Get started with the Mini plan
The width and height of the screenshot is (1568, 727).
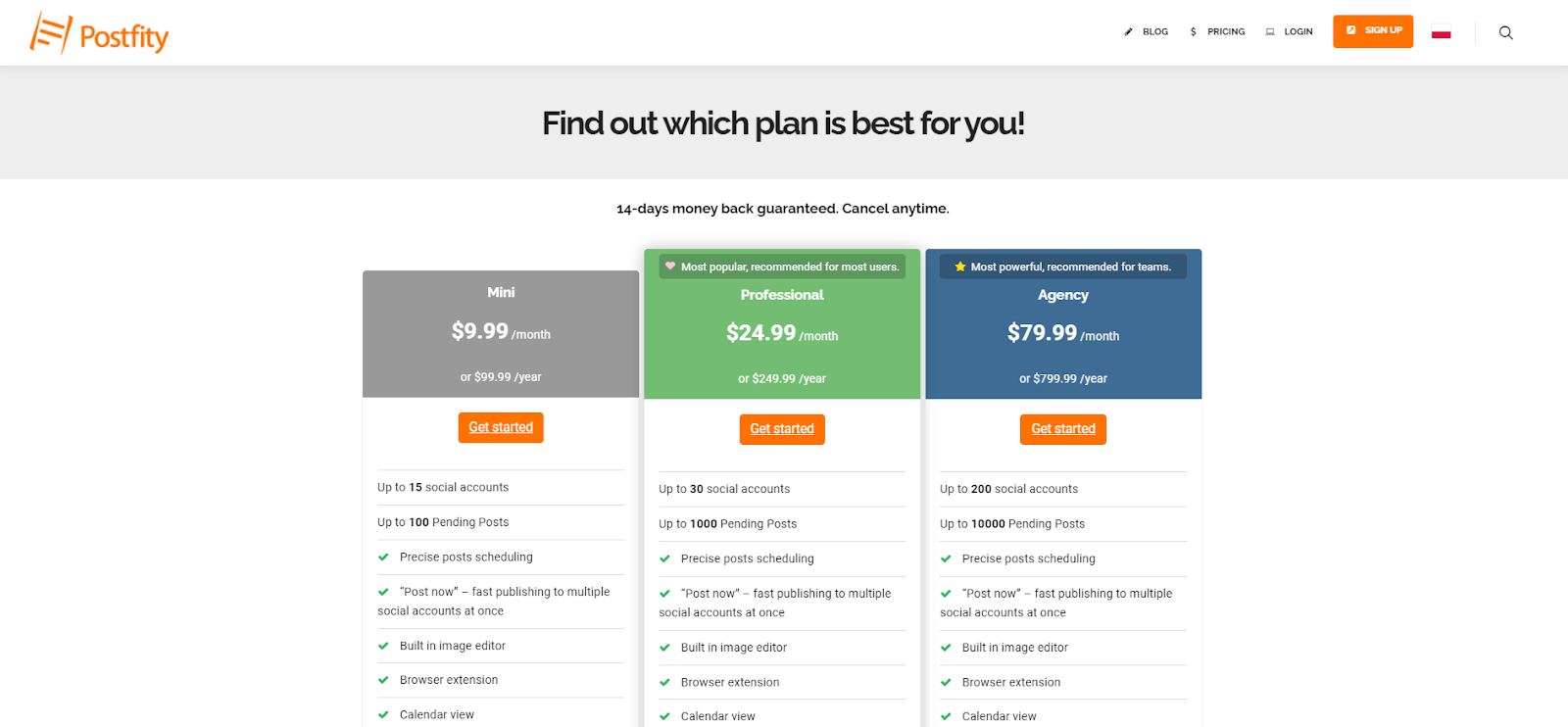[x=501, y=427]
